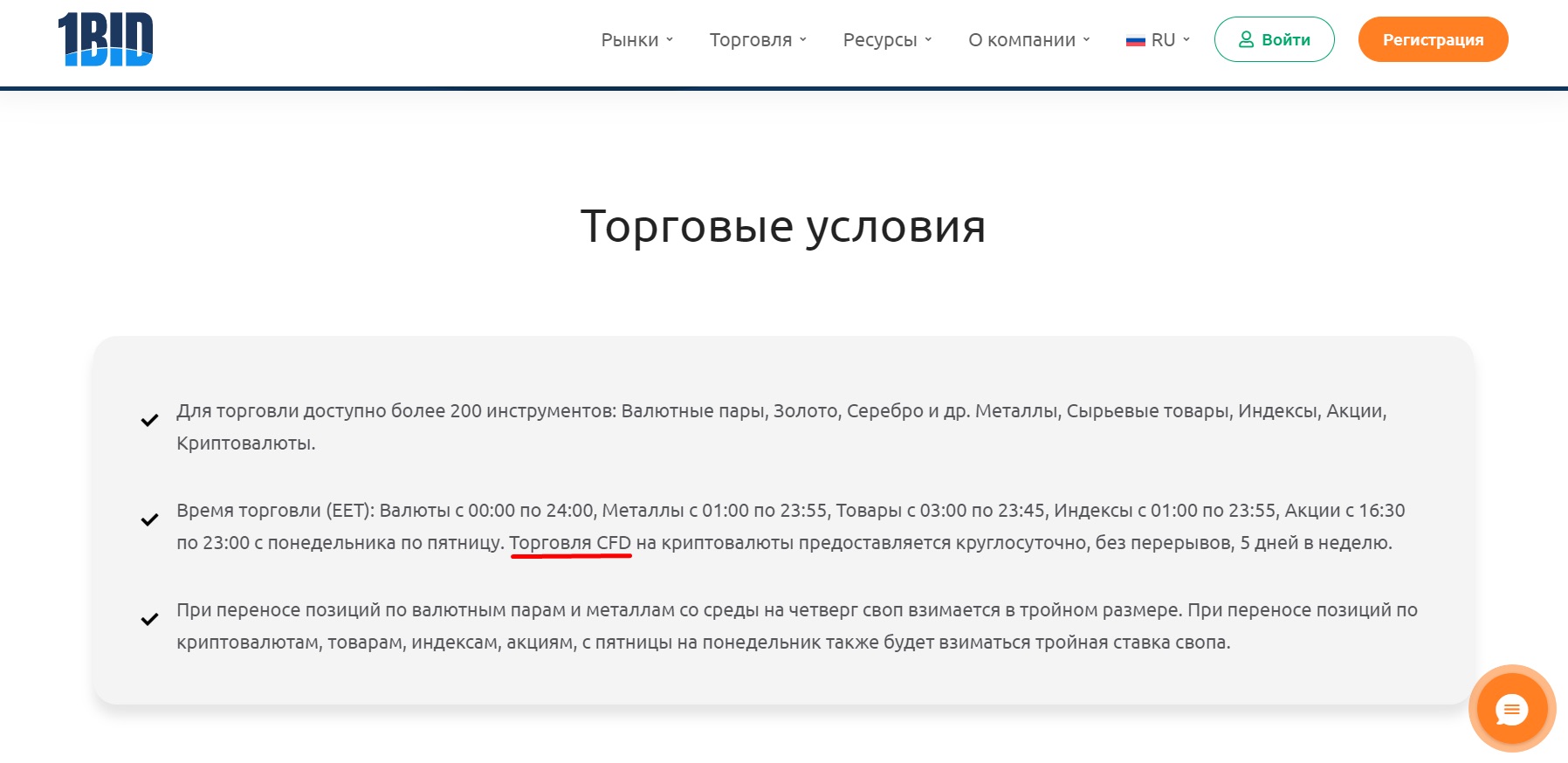Click the chevron next to О компании
The image size is (1568, 763).
(x=1086, y=39)
